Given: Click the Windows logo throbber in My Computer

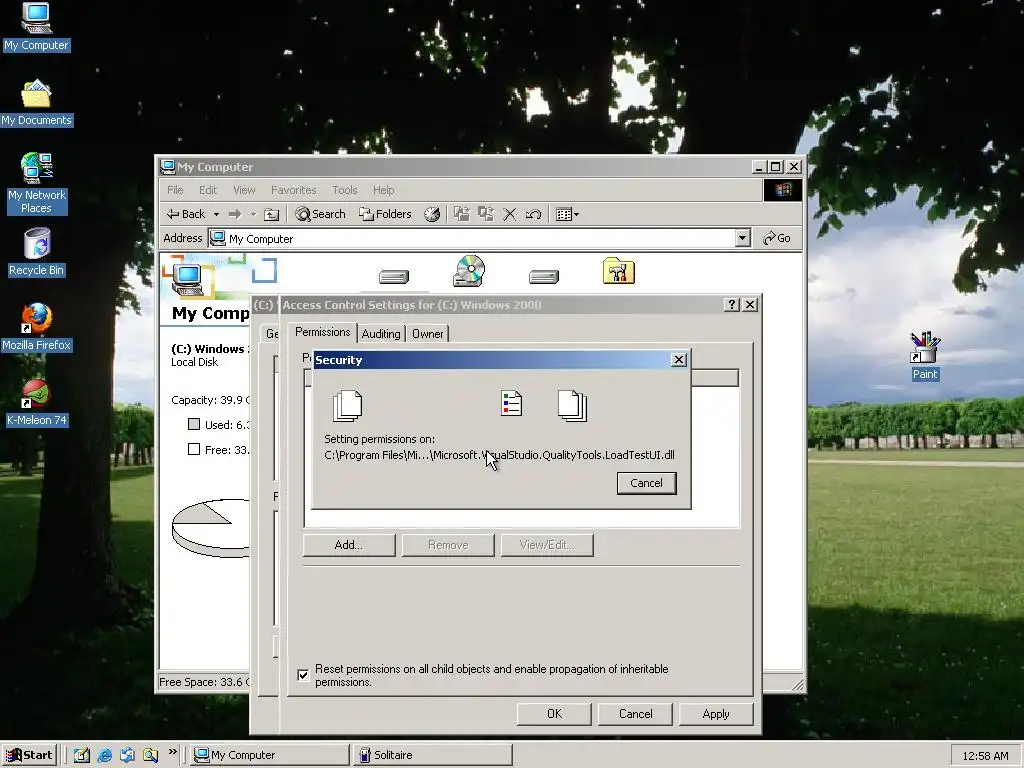Looking at the screenshot, I should [x=783, y=190].
